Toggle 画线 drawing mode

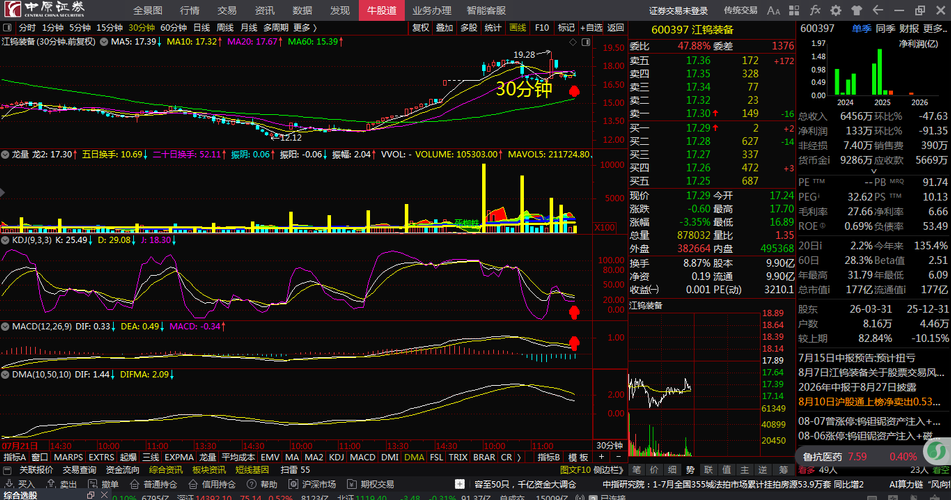tap(517, 27)
